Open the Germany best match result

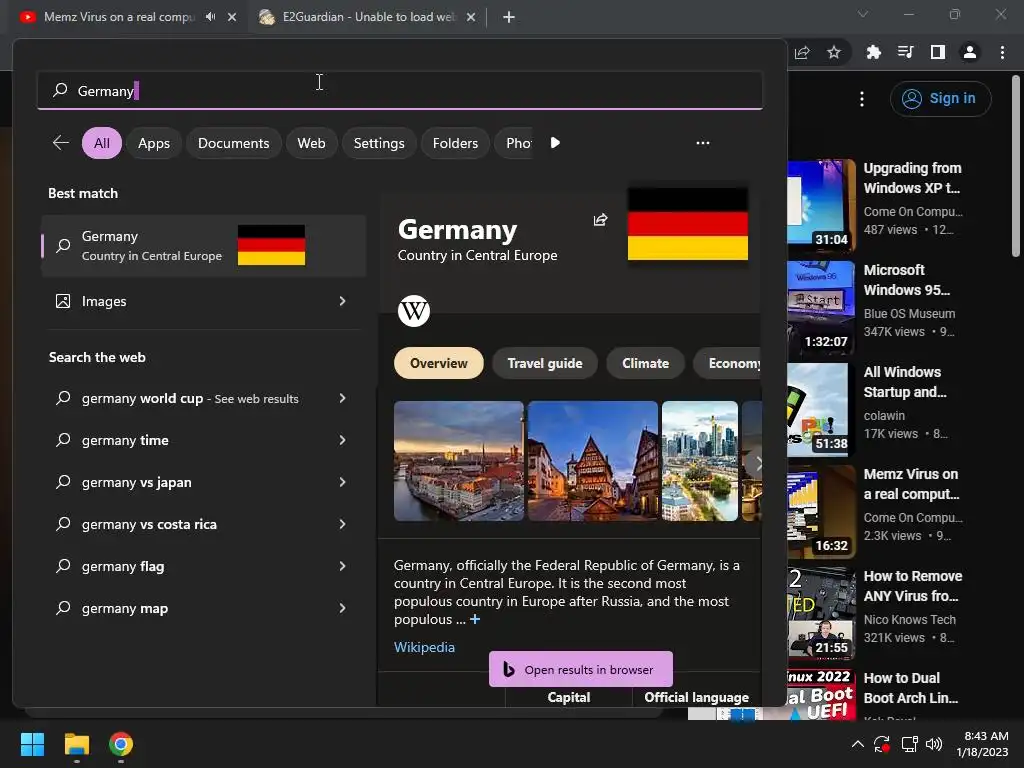point(204,246)
